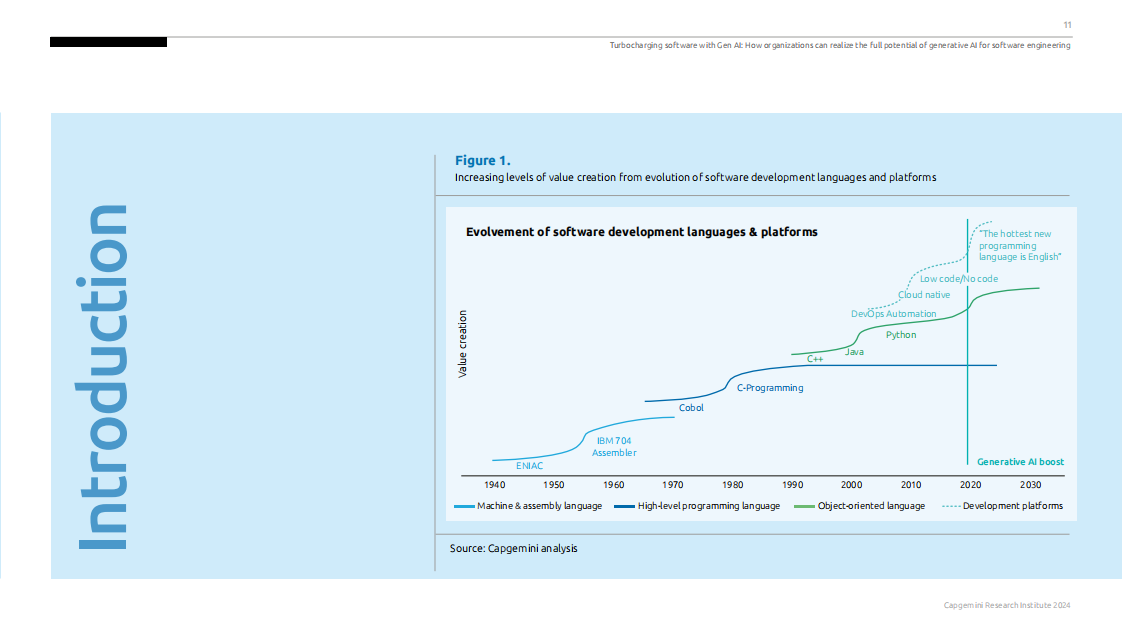Select the Python point on the curve

coord(899,334)
